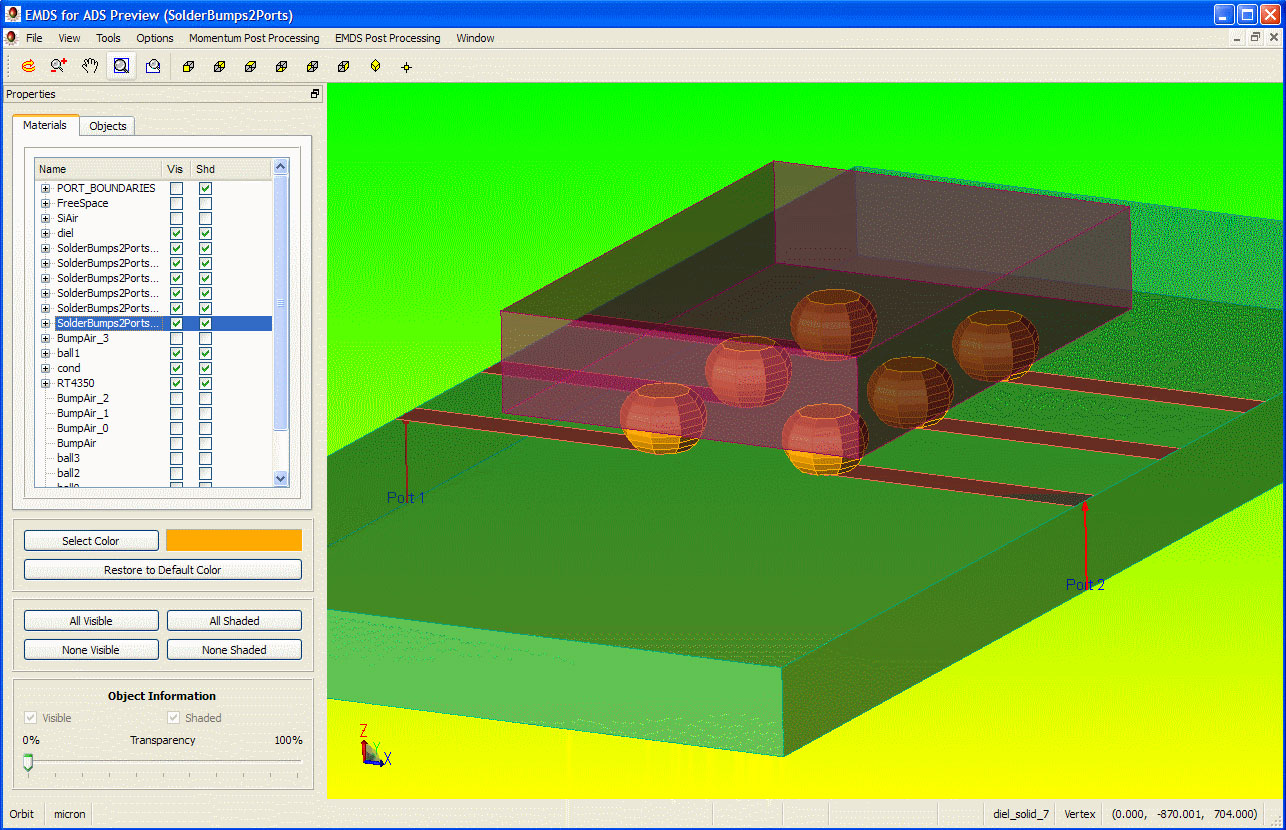
Task: Expand the cond material node
Action: (45, 368)
